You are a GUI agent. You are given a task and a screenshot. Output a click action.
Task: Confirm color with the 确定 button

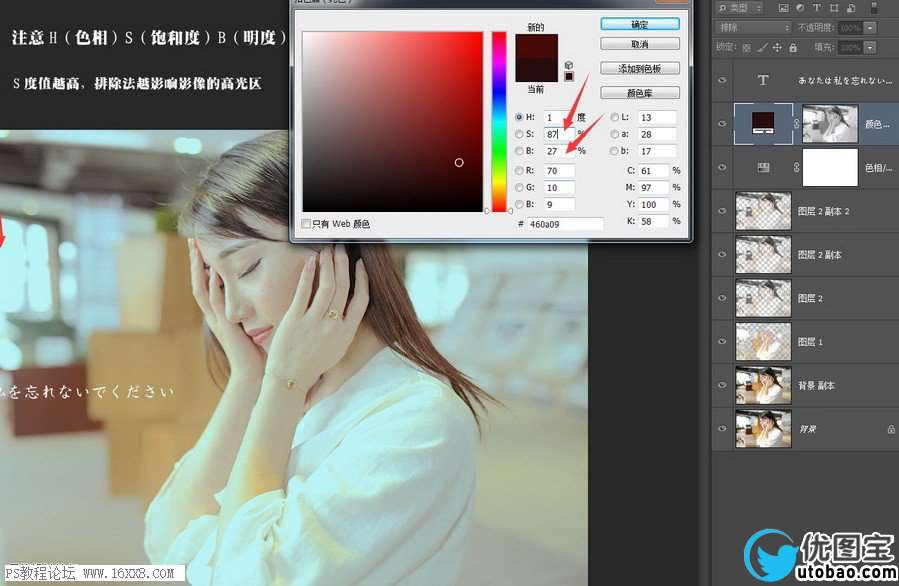point(640,24)
